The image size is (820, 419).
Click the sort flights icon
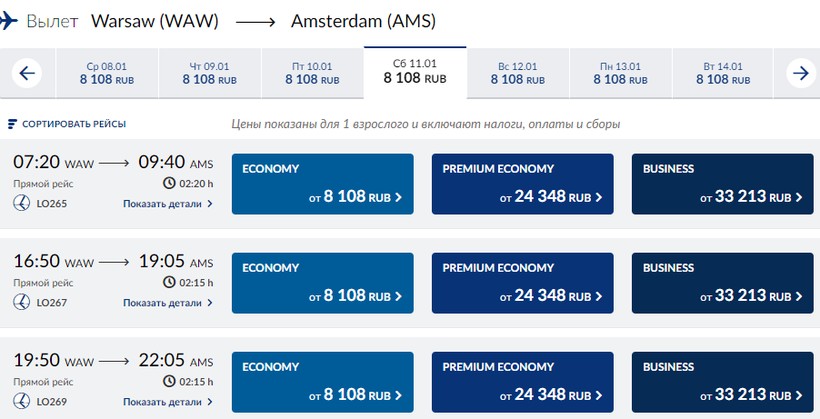tap(13, 124)
